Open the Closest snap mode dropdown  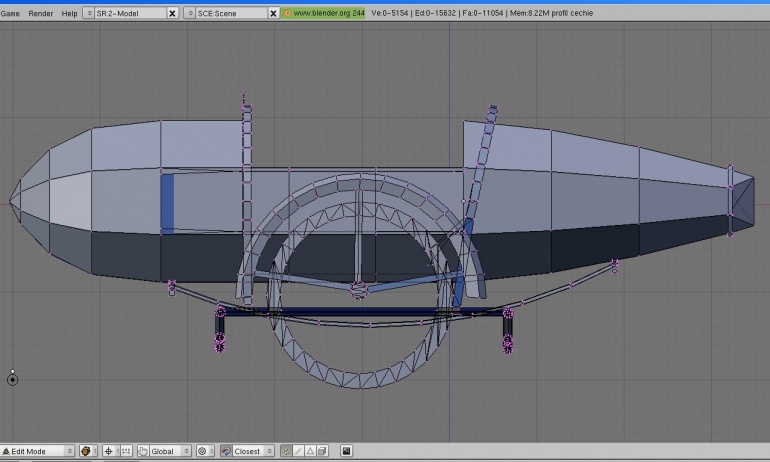(253, 451)
